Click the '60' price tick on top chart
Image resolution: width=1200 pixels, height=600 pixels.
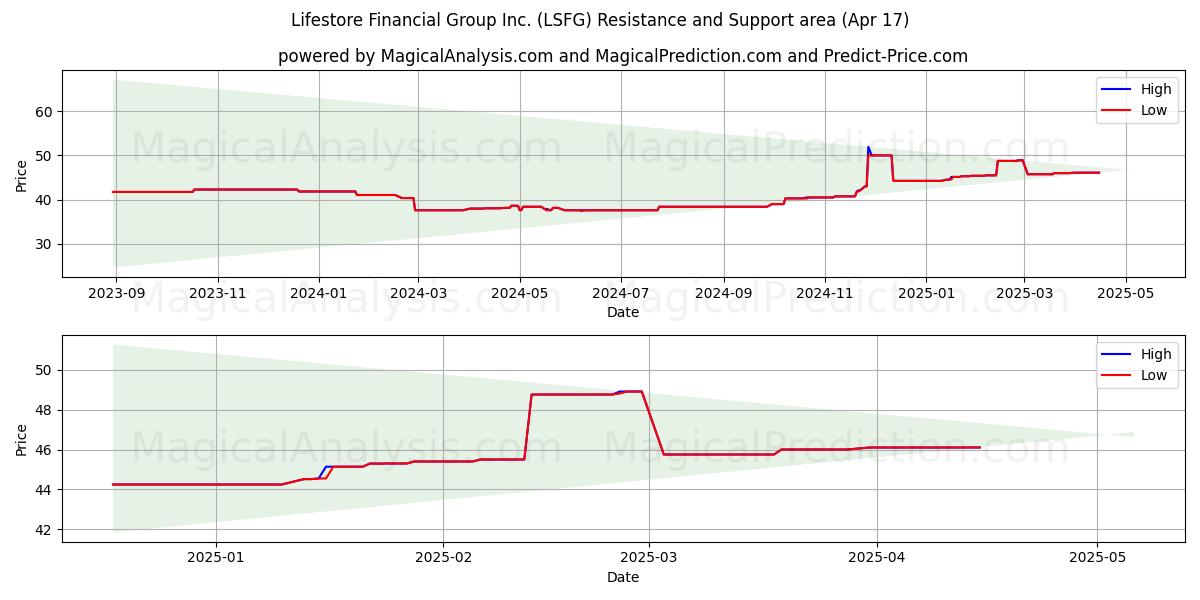(46, 112)
